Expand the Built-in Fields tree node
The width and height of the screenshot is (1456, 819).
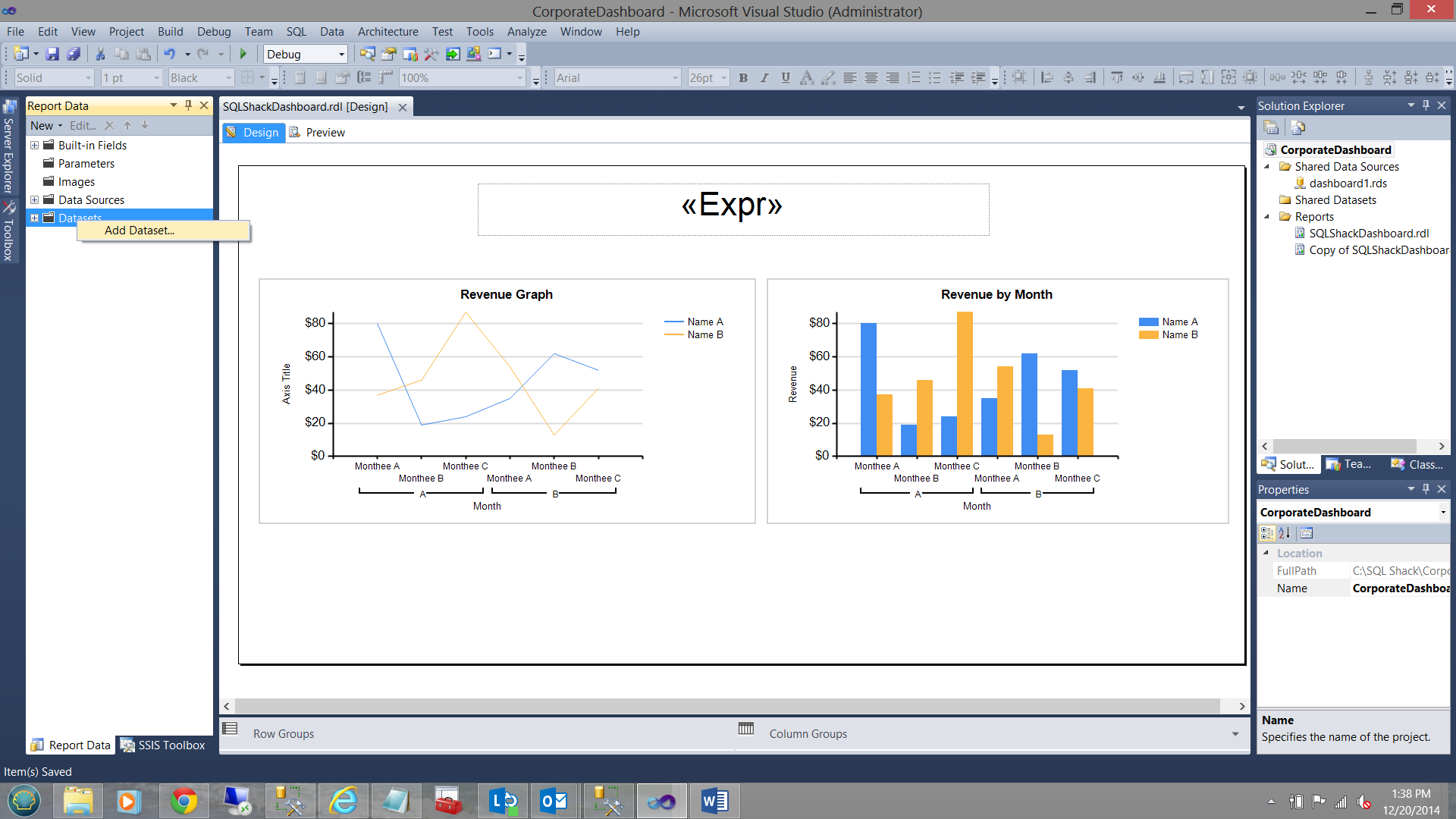34,145
